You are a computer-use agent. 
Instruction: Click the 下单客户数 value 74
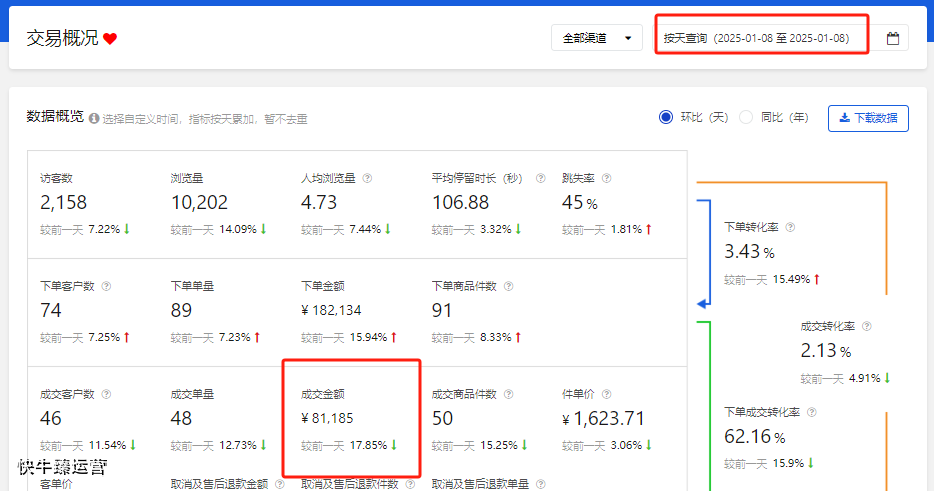51,310
